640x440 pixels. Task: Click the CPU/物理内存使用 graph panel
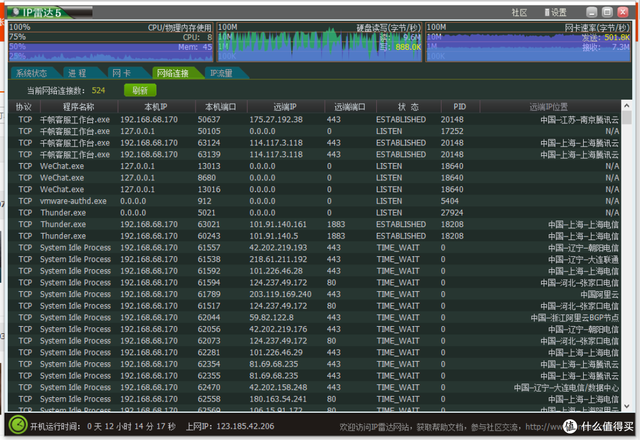[x=111, y=42]
